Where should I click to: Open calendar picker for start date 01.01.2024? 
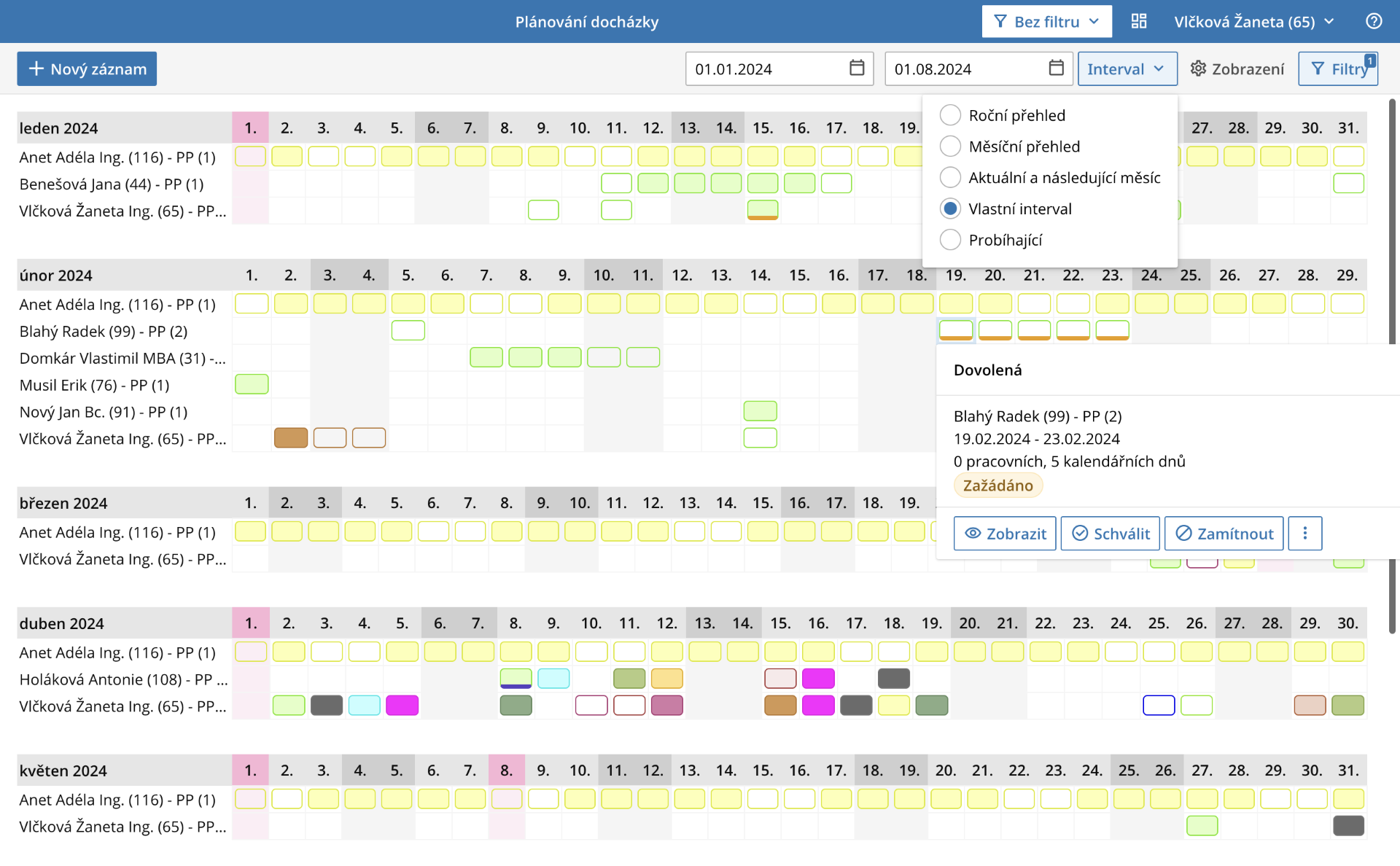(857, 68)
